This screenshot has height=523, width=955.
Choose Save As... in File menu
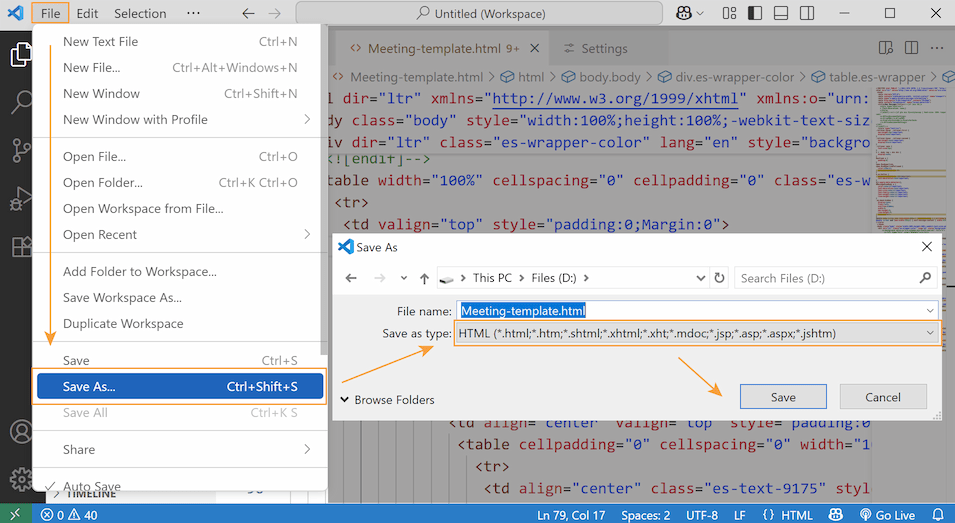180,387
